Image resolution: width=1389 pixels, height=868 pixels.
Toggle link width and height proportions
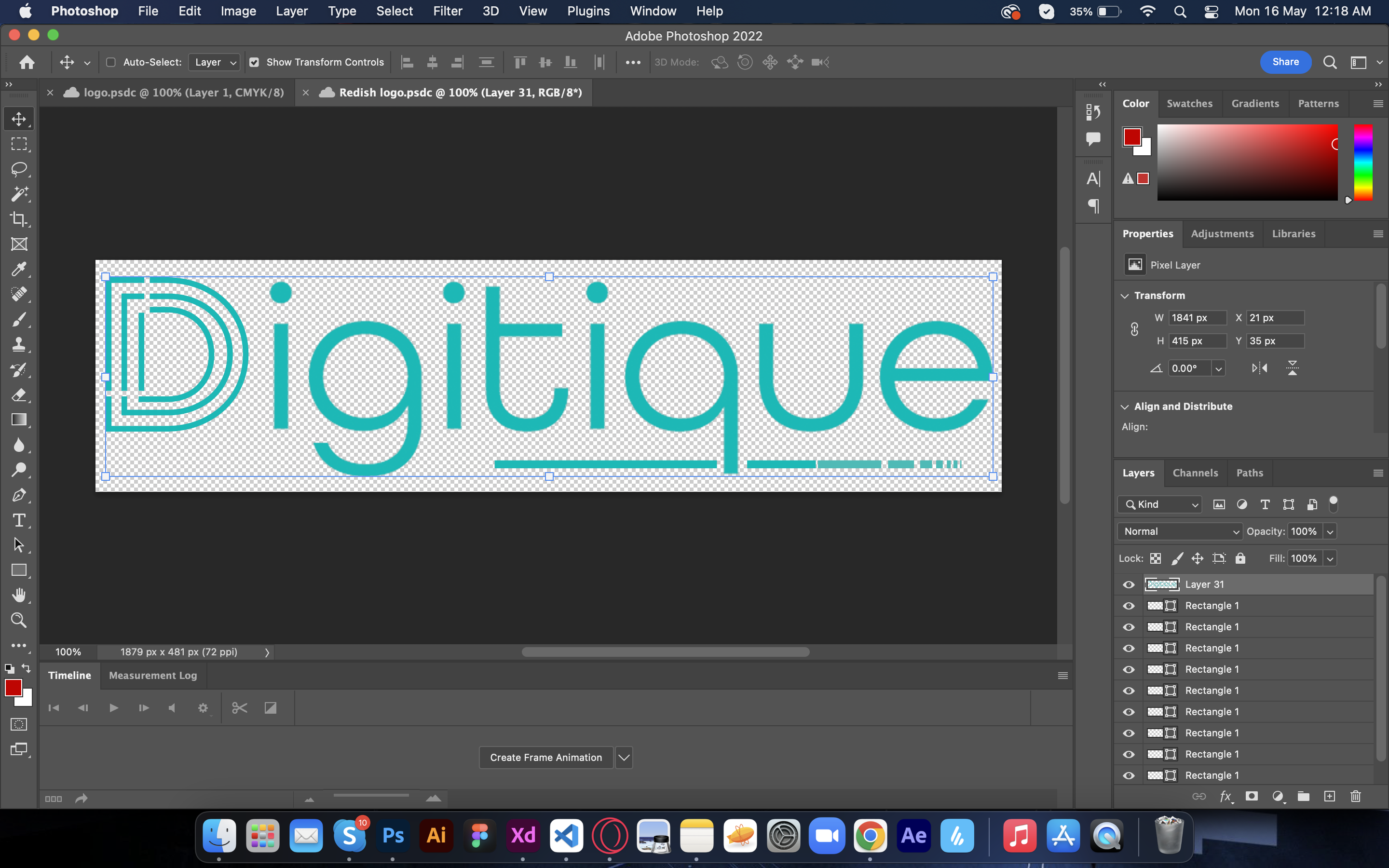click(x=1134, y=329)
